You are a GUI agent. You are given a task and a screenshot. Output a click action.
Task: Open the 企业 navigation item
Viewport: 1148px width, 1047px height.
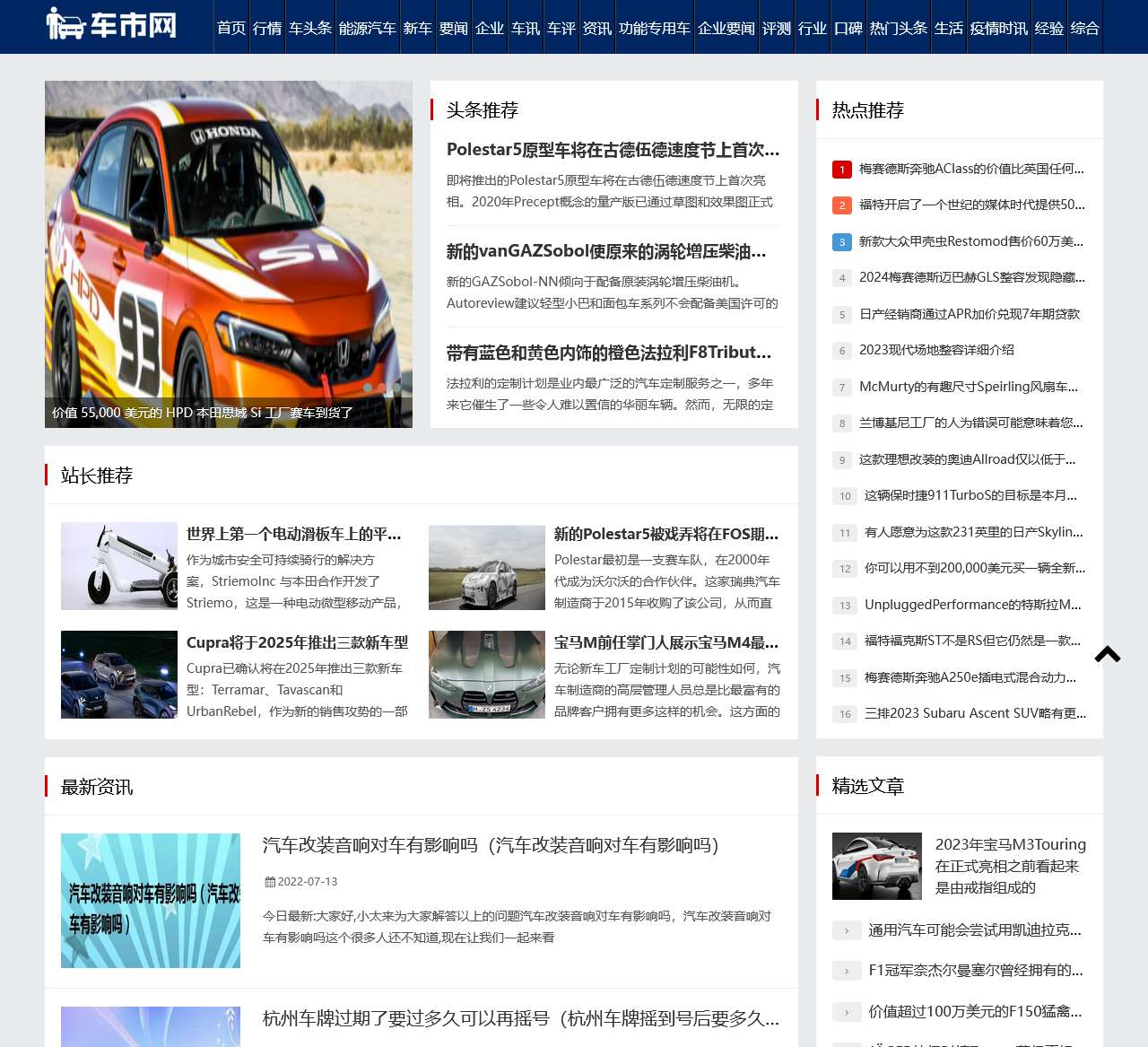tap(490, 28)
